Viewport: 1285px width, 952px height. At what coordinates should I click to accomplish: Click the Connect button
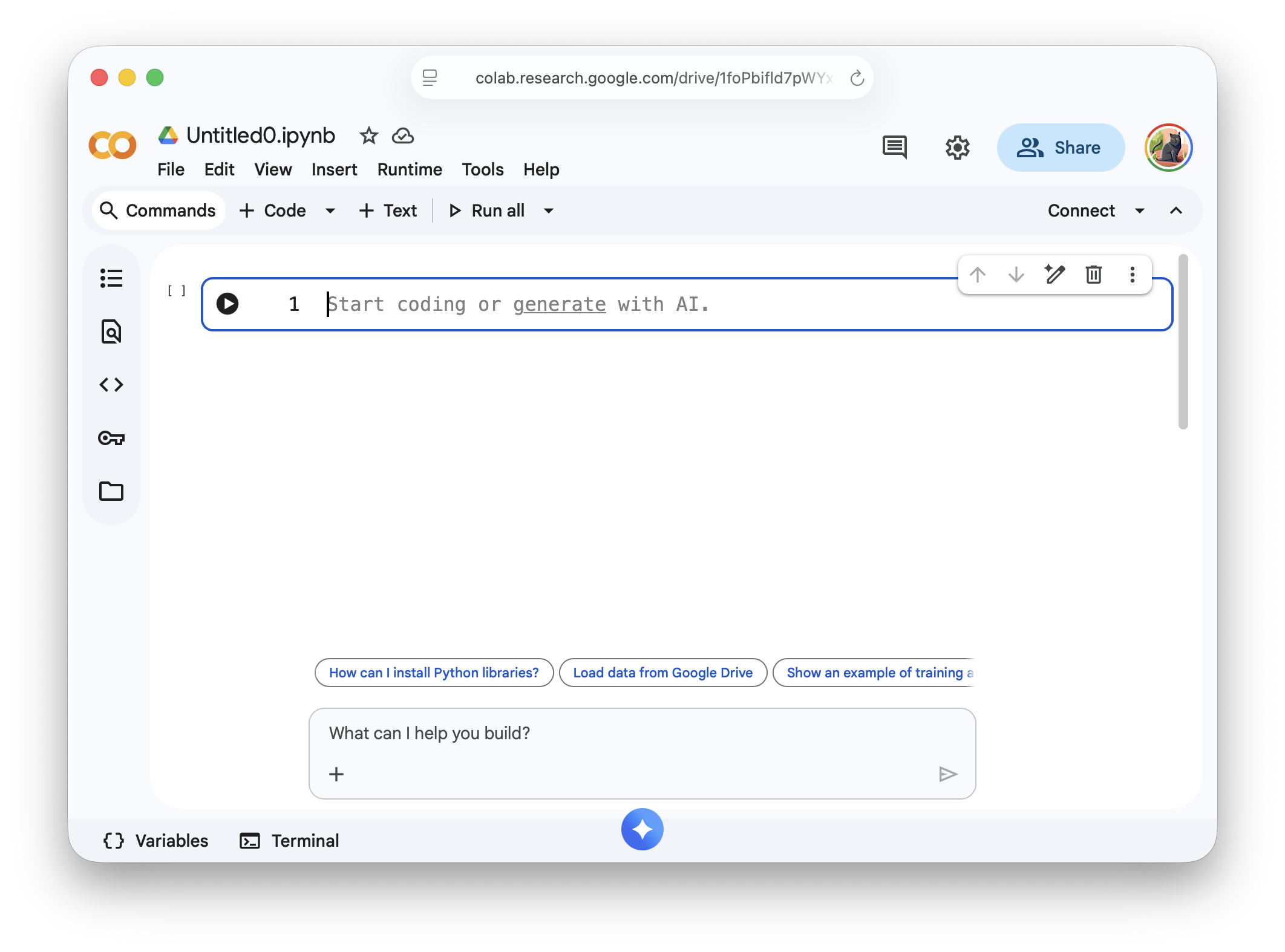click(x=1081, y=210)
